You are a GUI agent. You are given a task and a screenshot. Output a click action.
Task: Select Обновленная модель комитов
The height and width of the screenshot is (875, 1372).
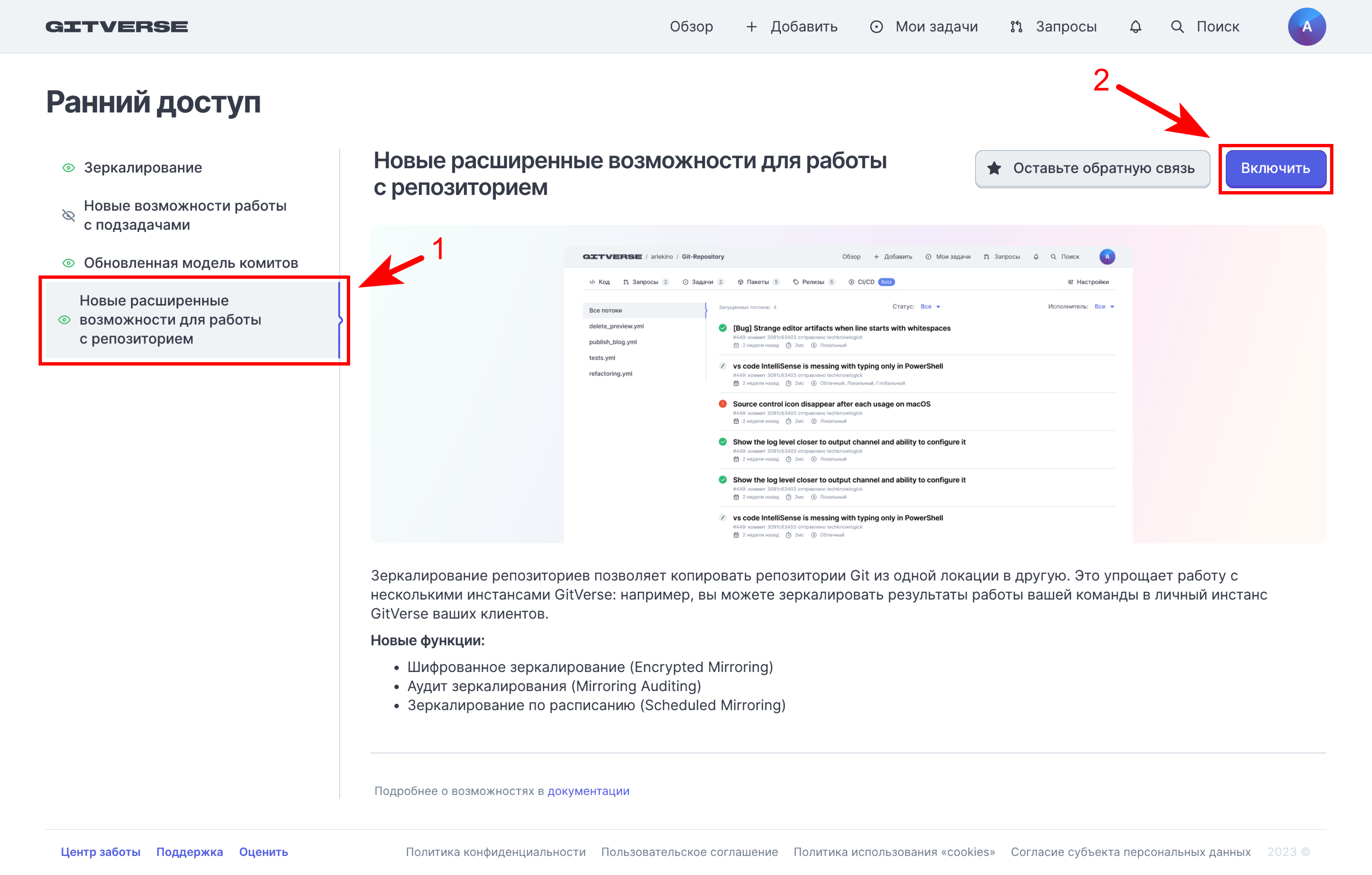pos(191,263)
